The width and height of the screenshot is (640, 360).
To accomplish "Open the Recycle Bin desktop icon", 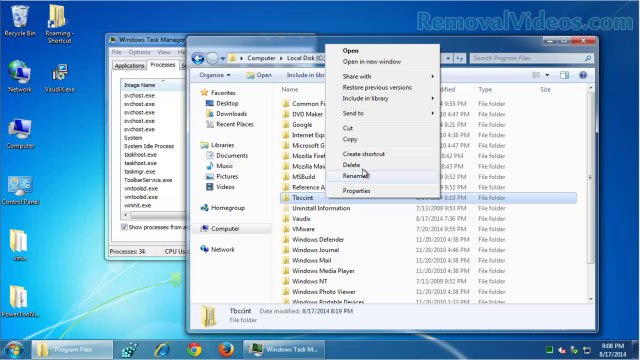I will (20, 20).
